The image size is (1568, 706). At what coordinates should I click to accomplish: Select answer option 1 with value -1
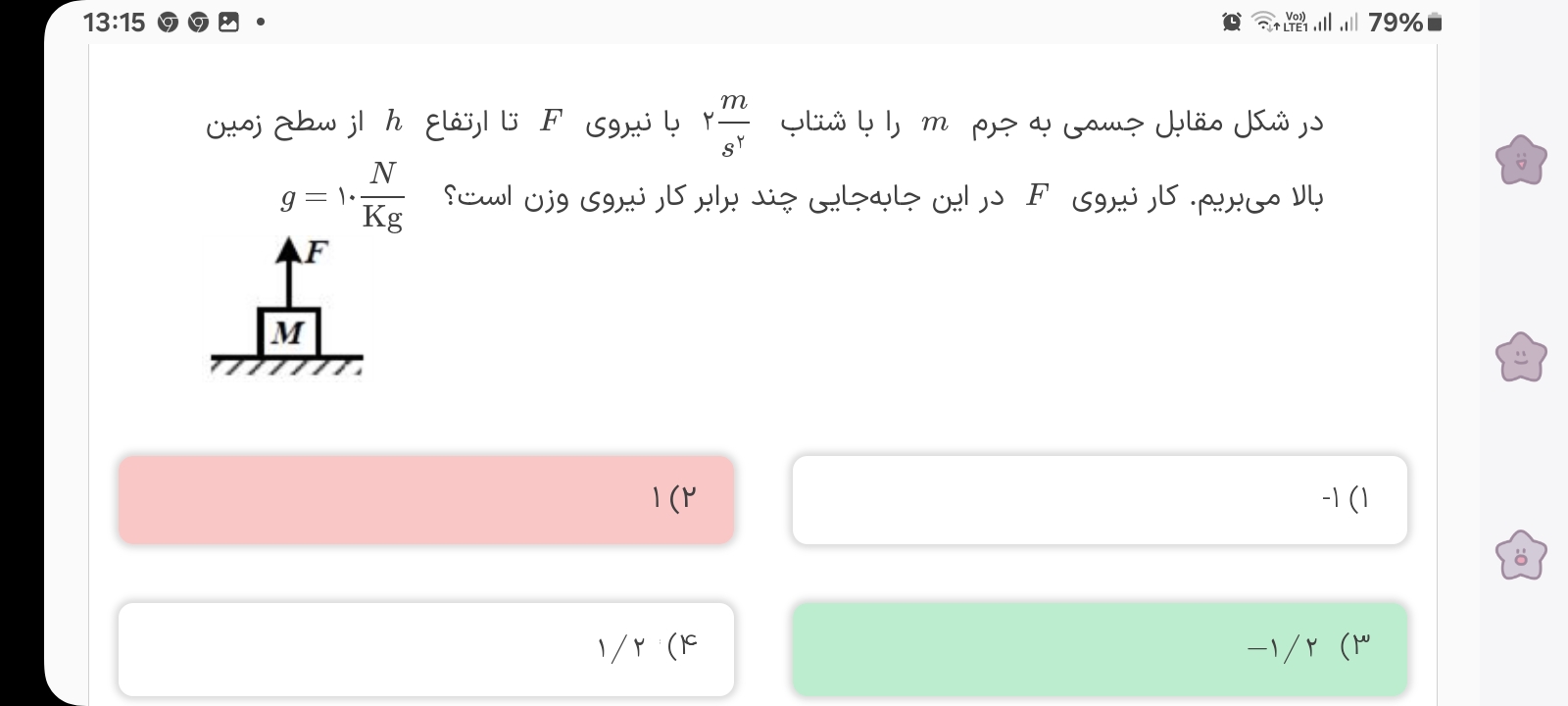click(1100, 500)
